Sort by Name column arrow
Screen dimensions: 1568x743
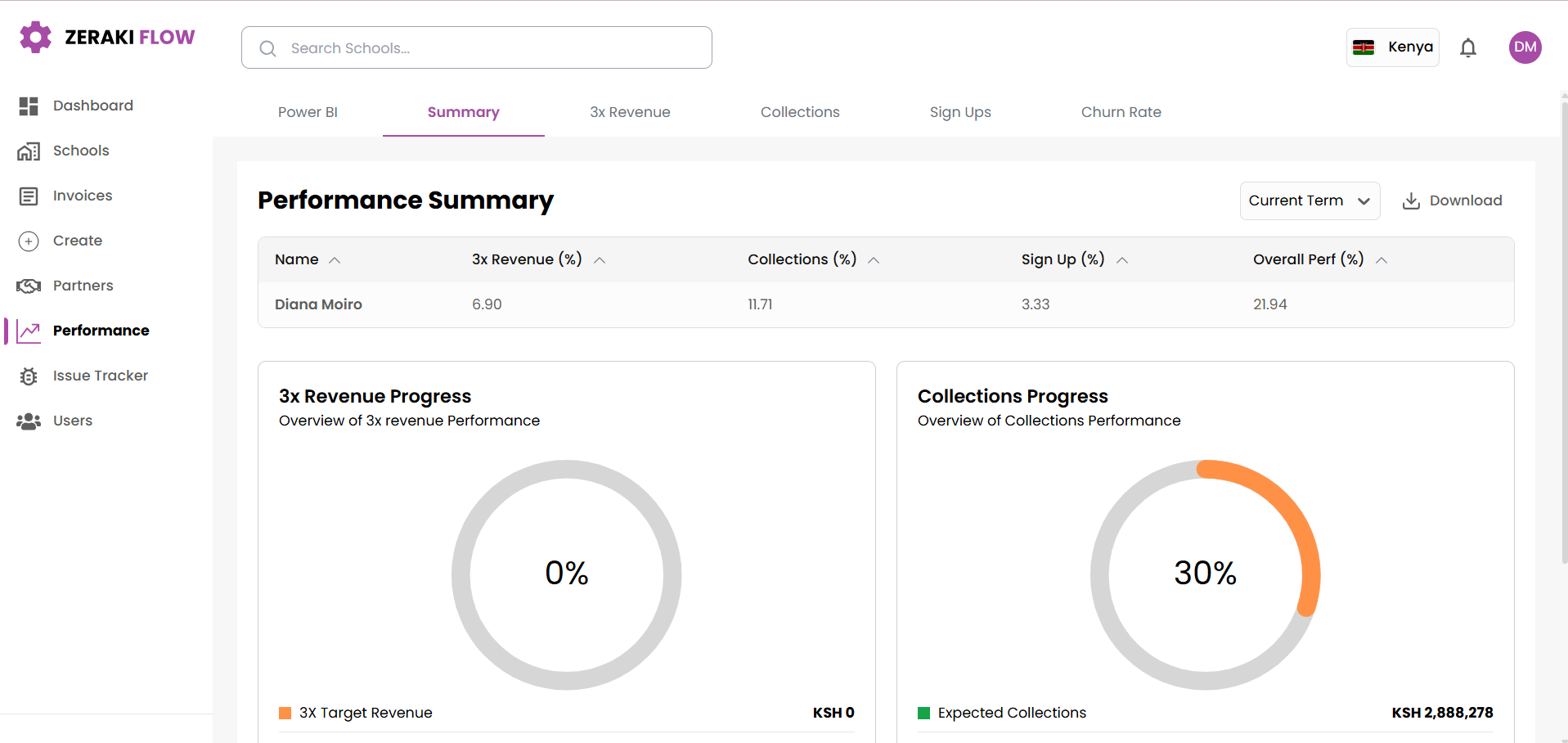pyautogui.click(x=335, y=260)
